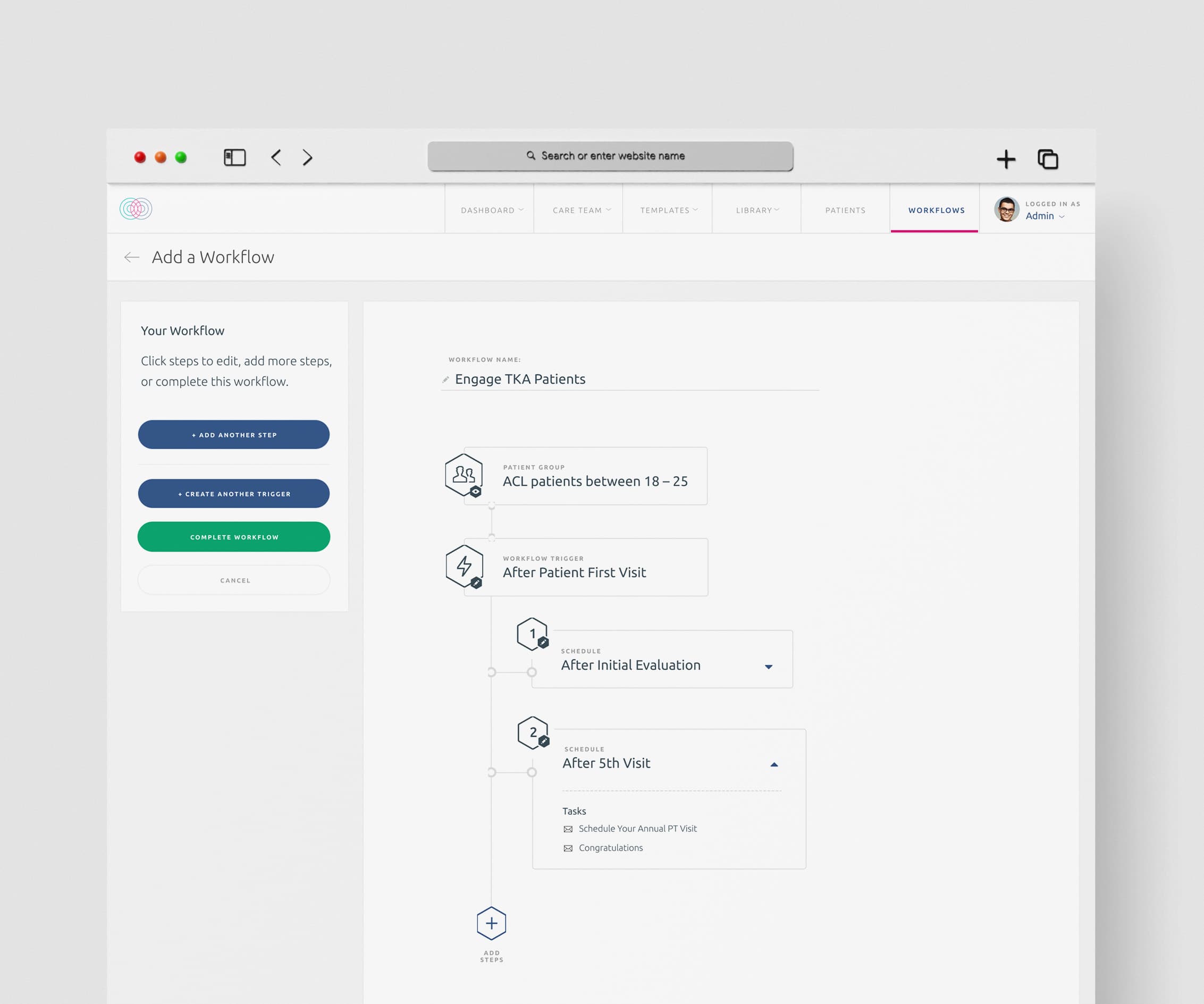The image size is (1204, 1004).
Task: Open the Care Team dropdown menu
Action: pyautogui.click(x=581, y=210)
